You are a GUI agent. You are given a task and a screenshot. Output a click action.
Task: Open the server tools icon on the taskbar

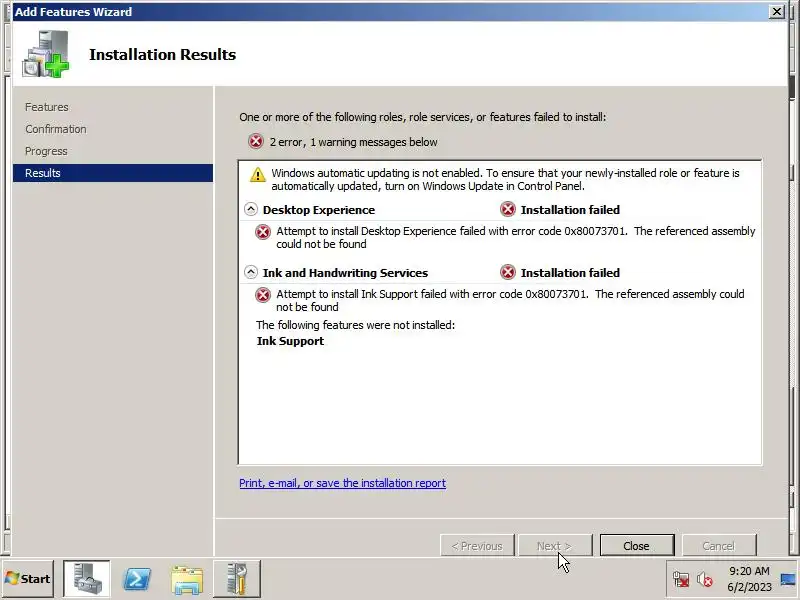click(x=237, y=579)
